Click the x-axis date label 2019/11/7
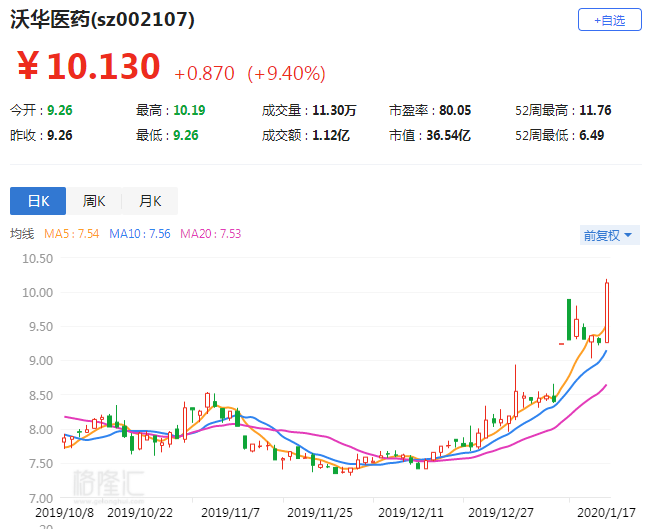This screenshot has width=650, height=529. point(230,513)
